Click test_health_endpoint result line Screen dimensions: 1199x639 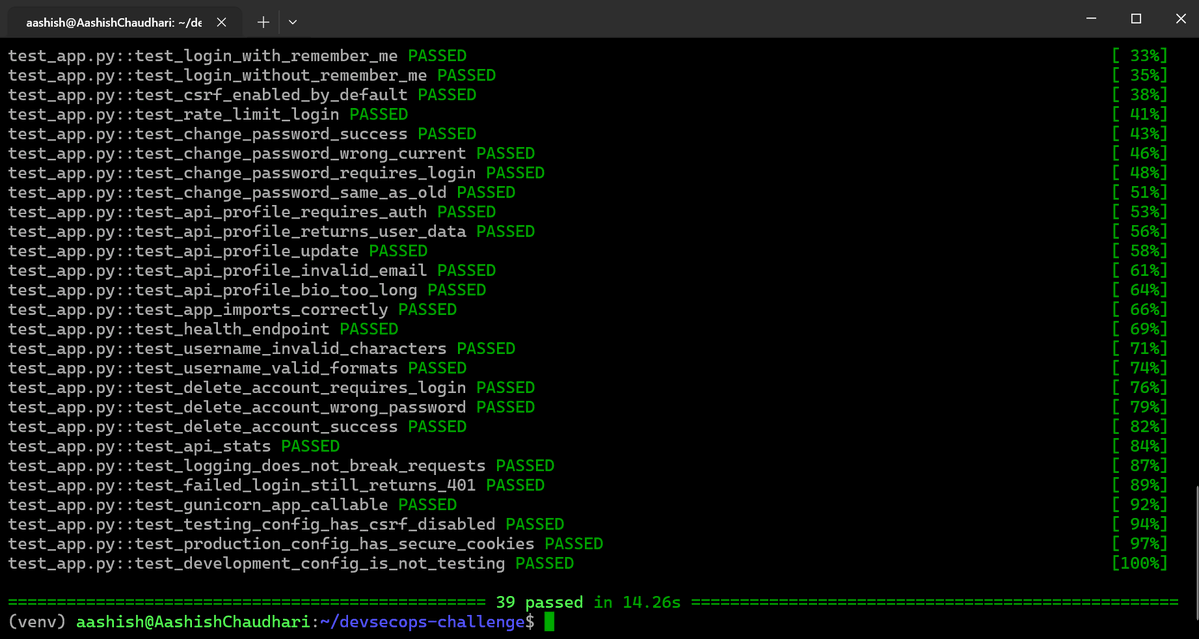[203, 329]
